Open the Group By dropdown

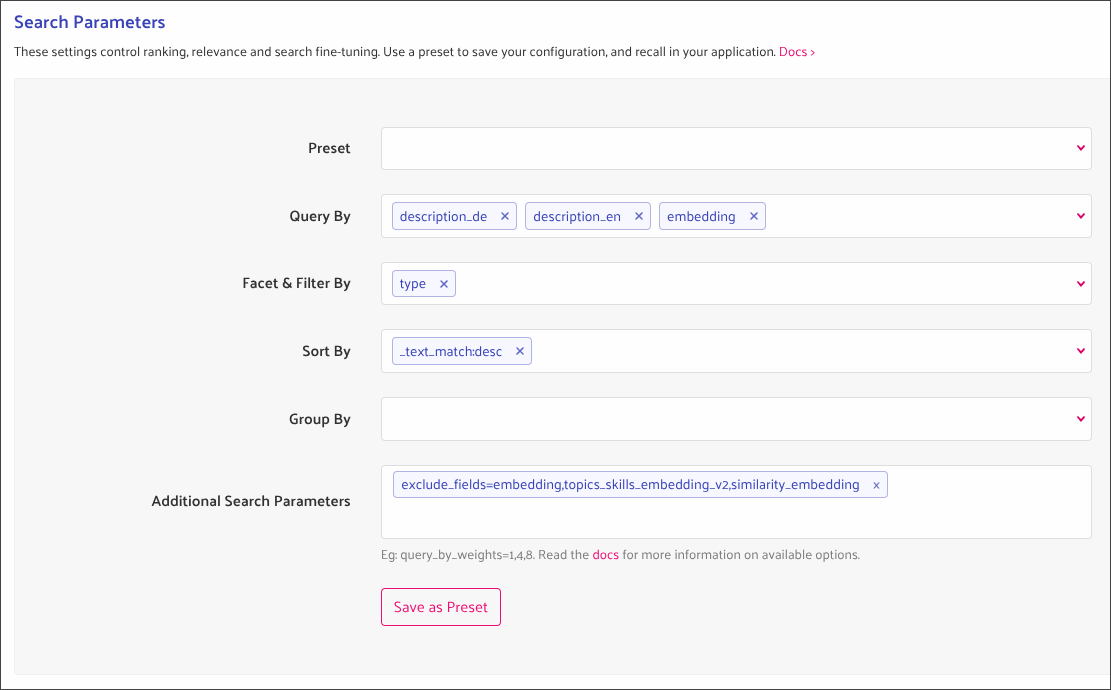point(1080,418)
